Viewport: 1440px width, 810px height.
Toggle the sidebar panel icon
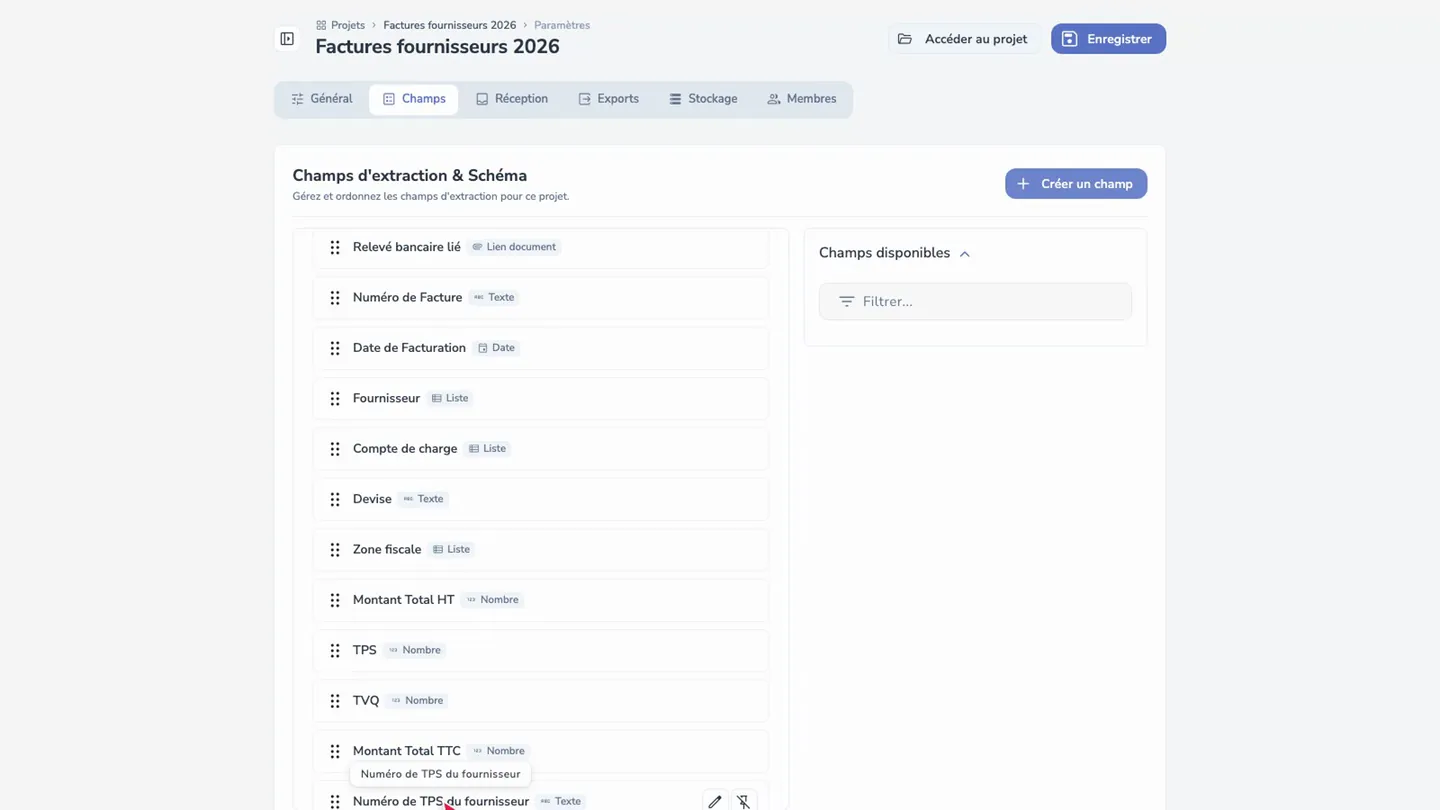tap(287, 39)
